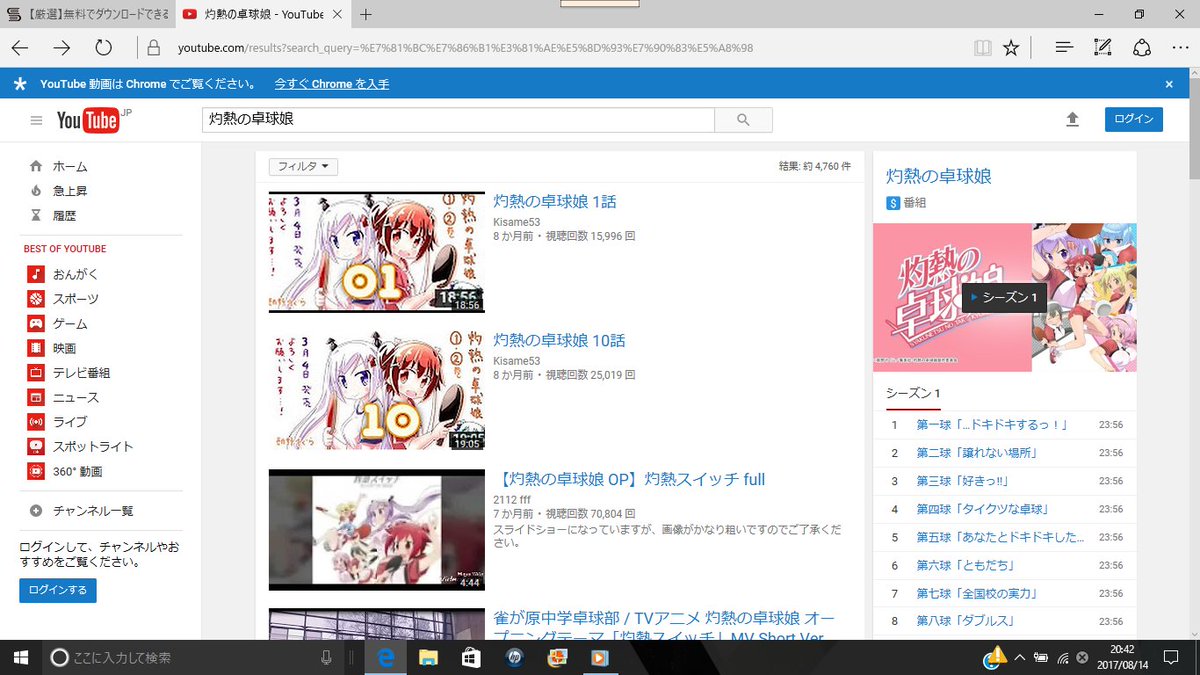
Task: Open episode 第六球「ともだち」
Action: [x=966, y=565]
